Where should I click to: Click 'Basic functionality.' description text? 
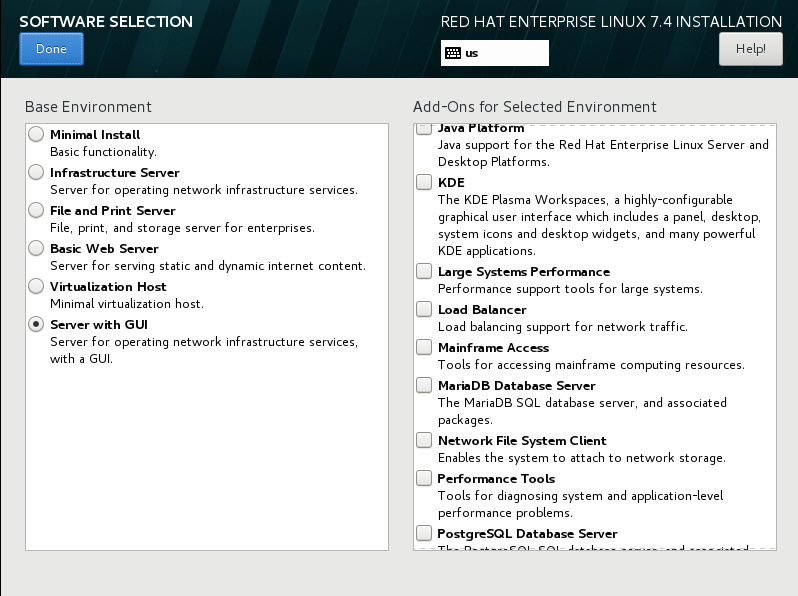click(x=103, y=152)
